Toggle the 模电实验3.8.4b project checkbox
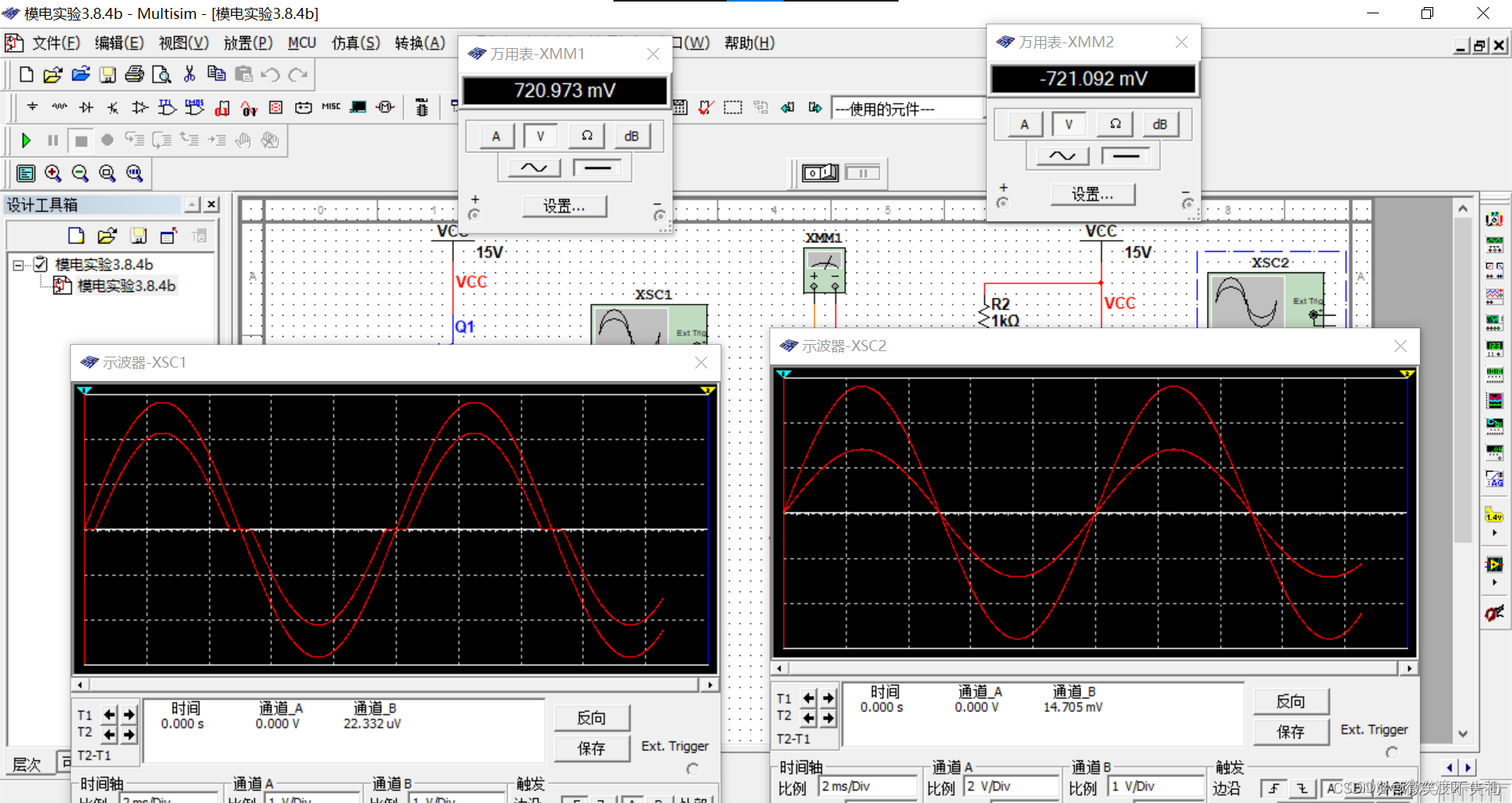1512x803 pixels. pyautogui.click(x=40, y=265)
